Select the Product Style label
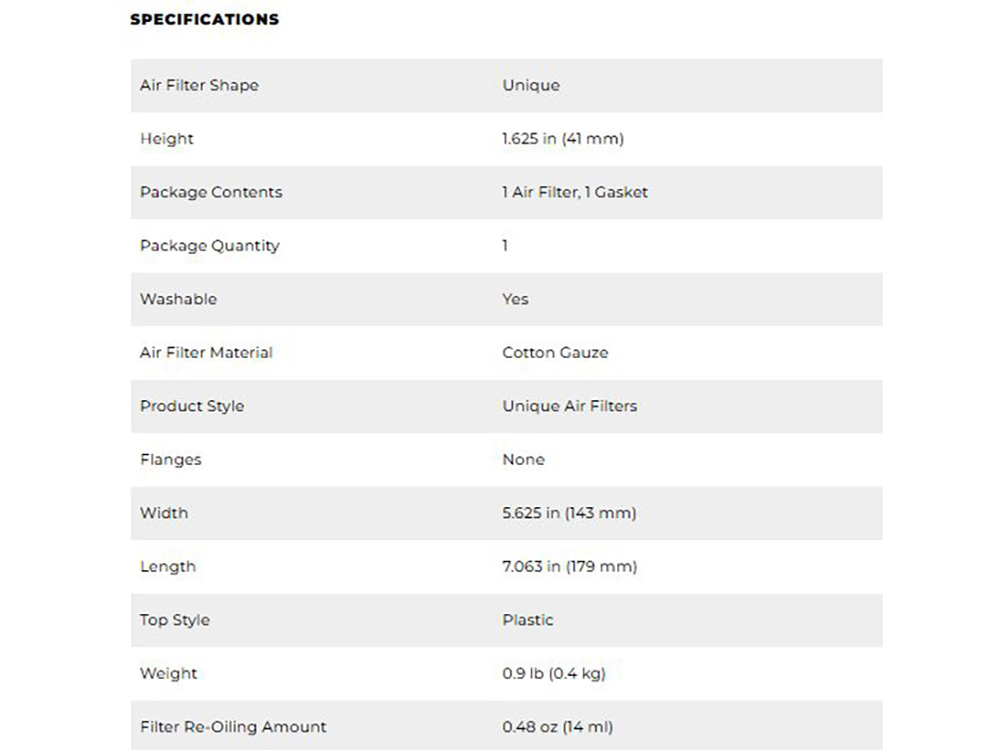 pyautogui.click(x=192, y=406)
